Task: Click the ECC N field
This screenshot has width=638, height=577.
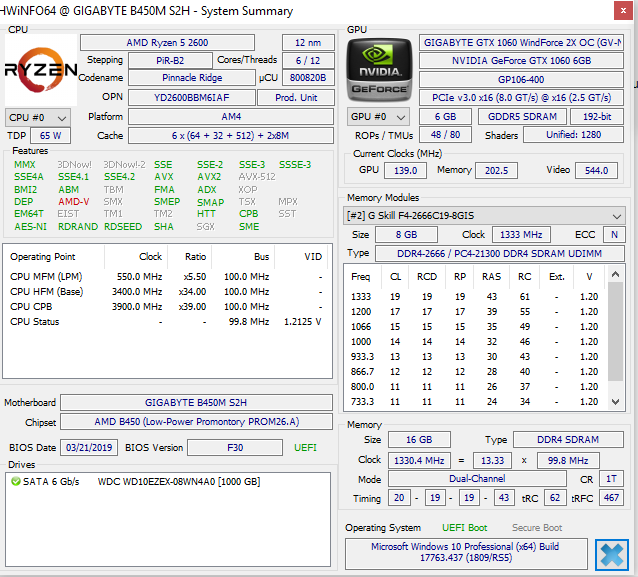Action: [x=614, y=235]
